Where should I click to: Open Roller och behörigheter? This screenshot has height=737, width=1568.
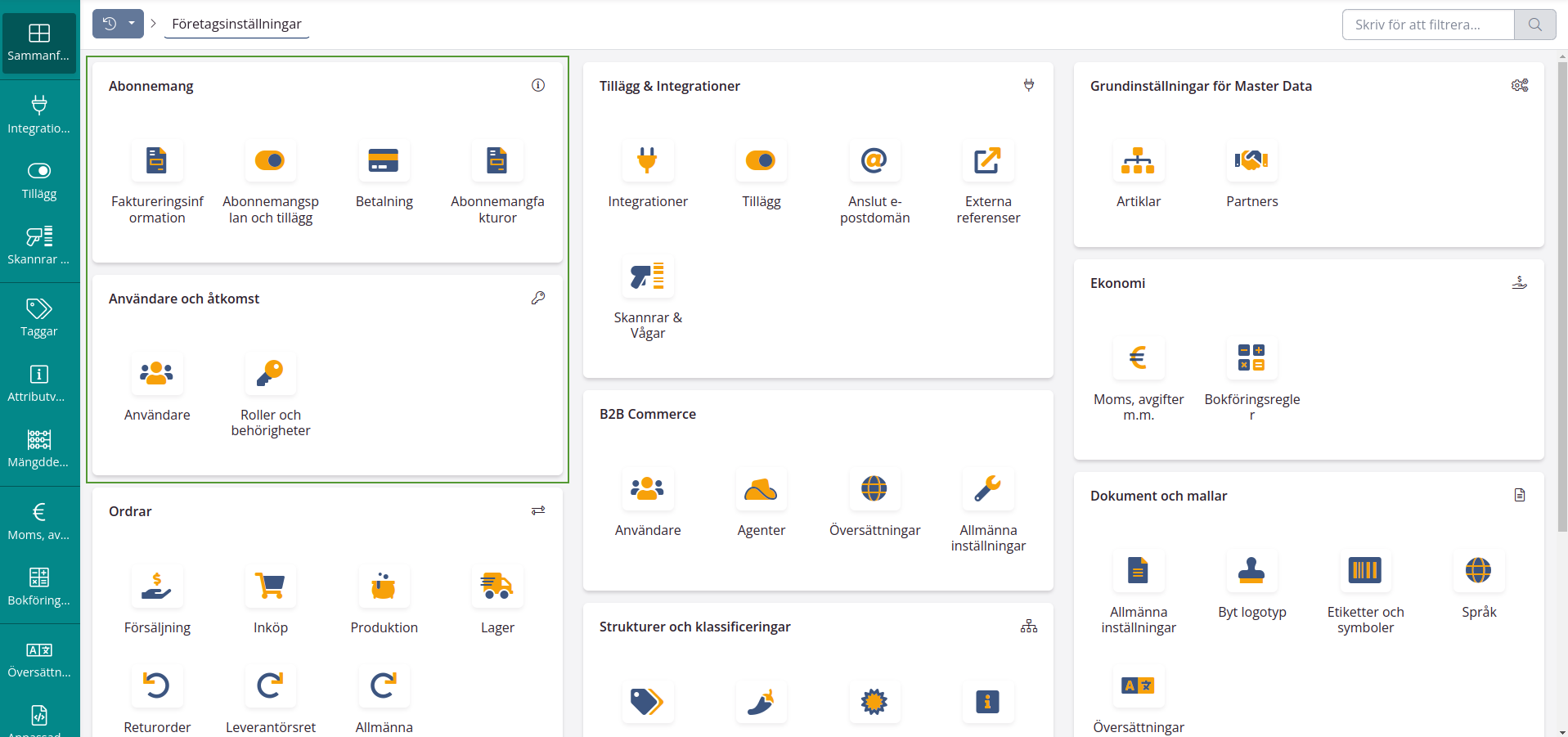pos(270,374)
